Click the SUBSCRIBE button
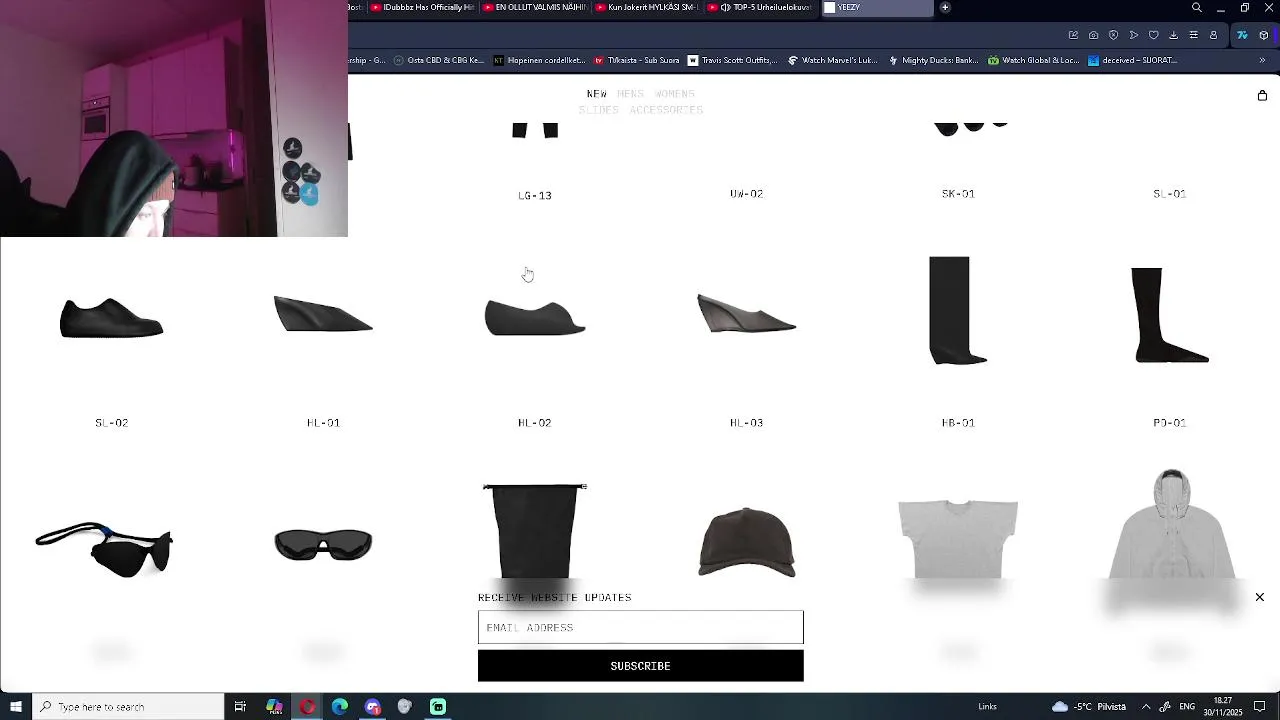 640,666
